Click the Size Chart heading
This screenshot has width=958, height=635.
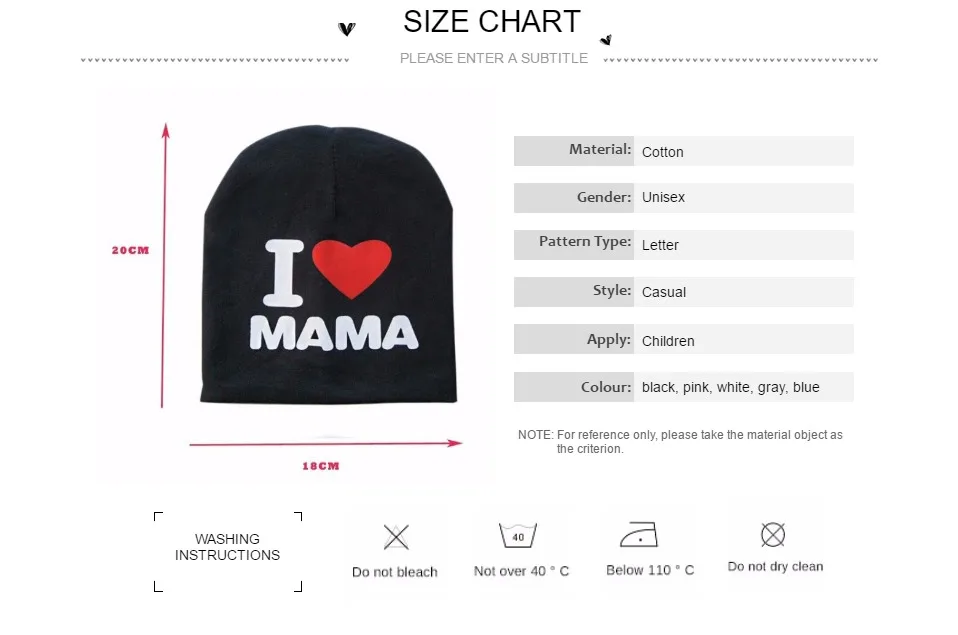click(x=492, y=22)
